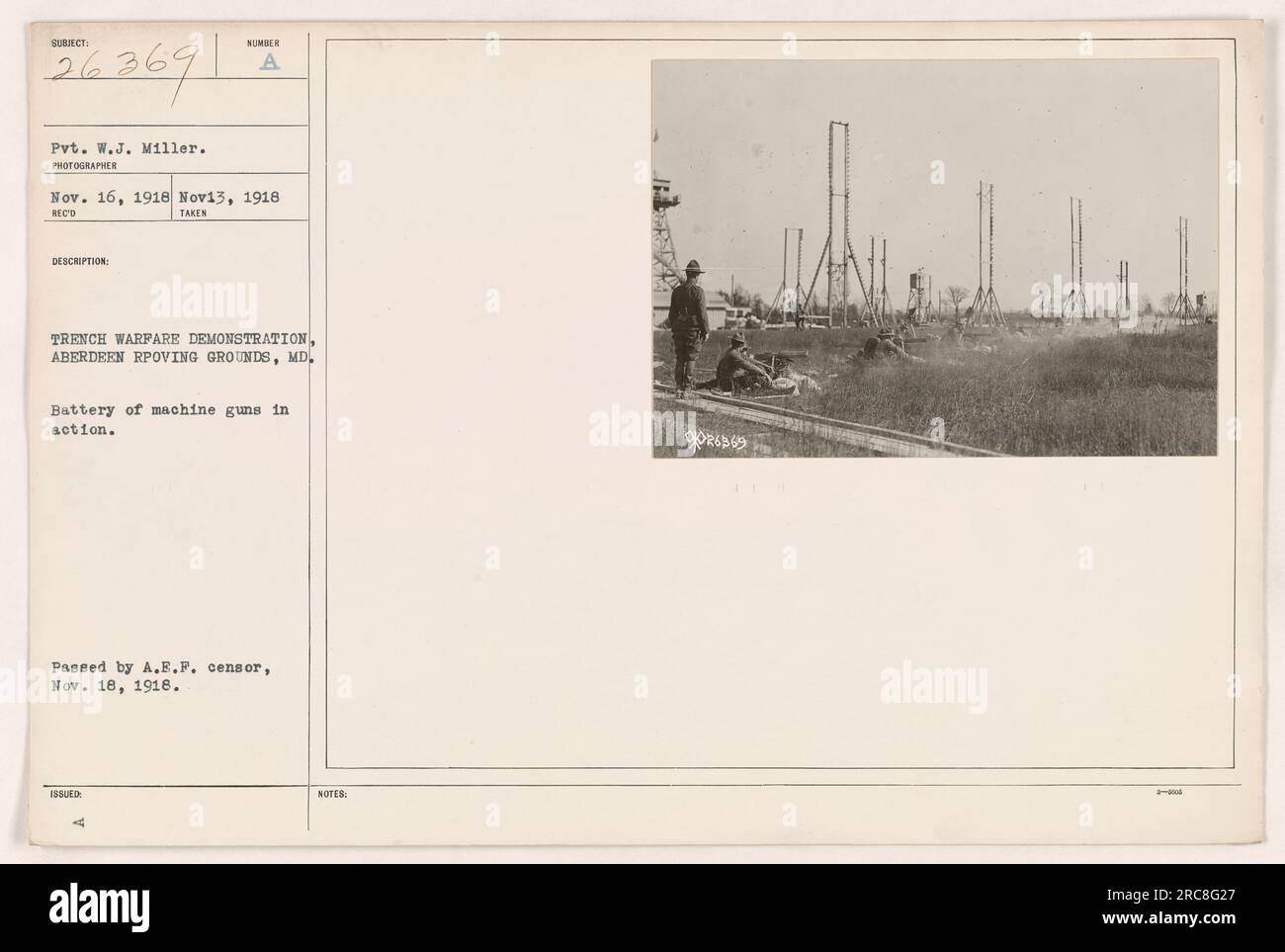Click 'ABERDEEN RPOVING GROUNDS, MD.' line
Viewport: 1285px width, 952px height.
pos(182,359)
